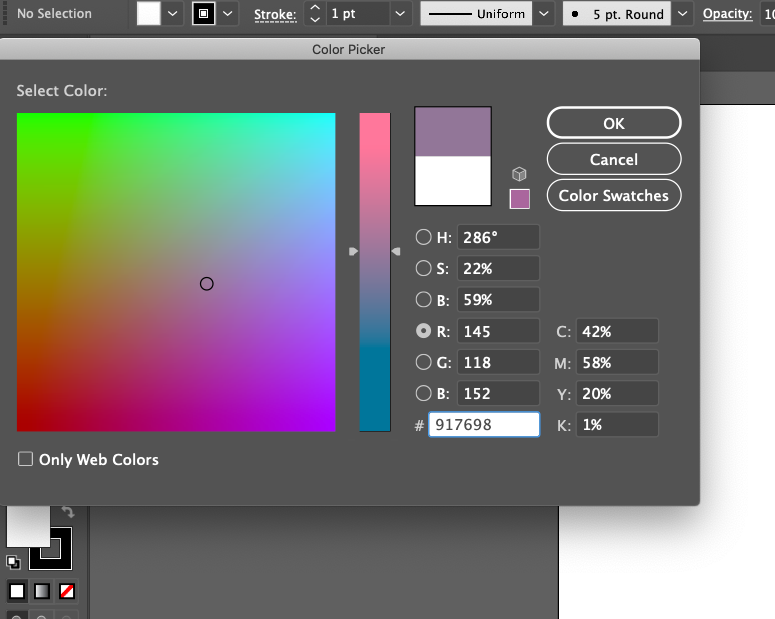This screenshot has width=775, height=619.
Task: Select the H hue radio button
Action: tap(424, 238)
